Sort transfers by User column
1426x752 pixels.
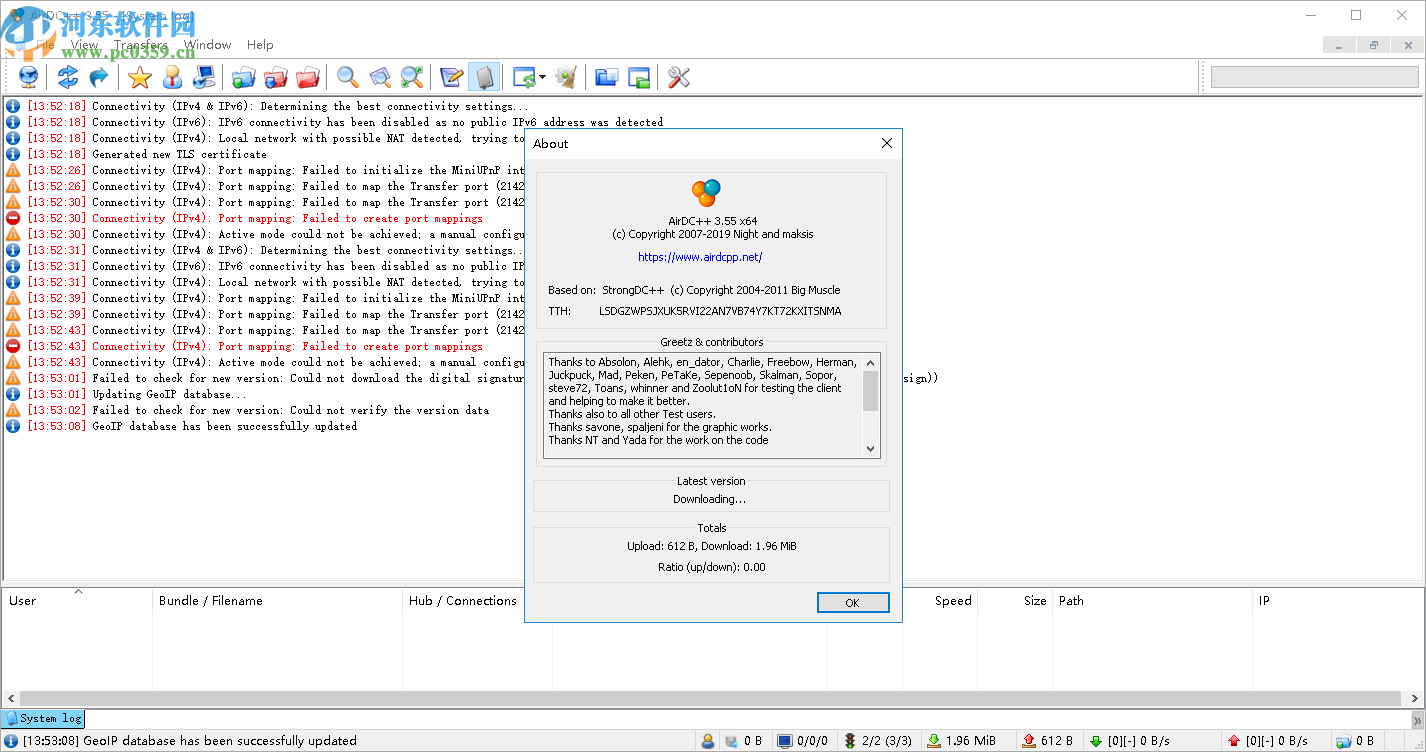(x=77, y=601)
